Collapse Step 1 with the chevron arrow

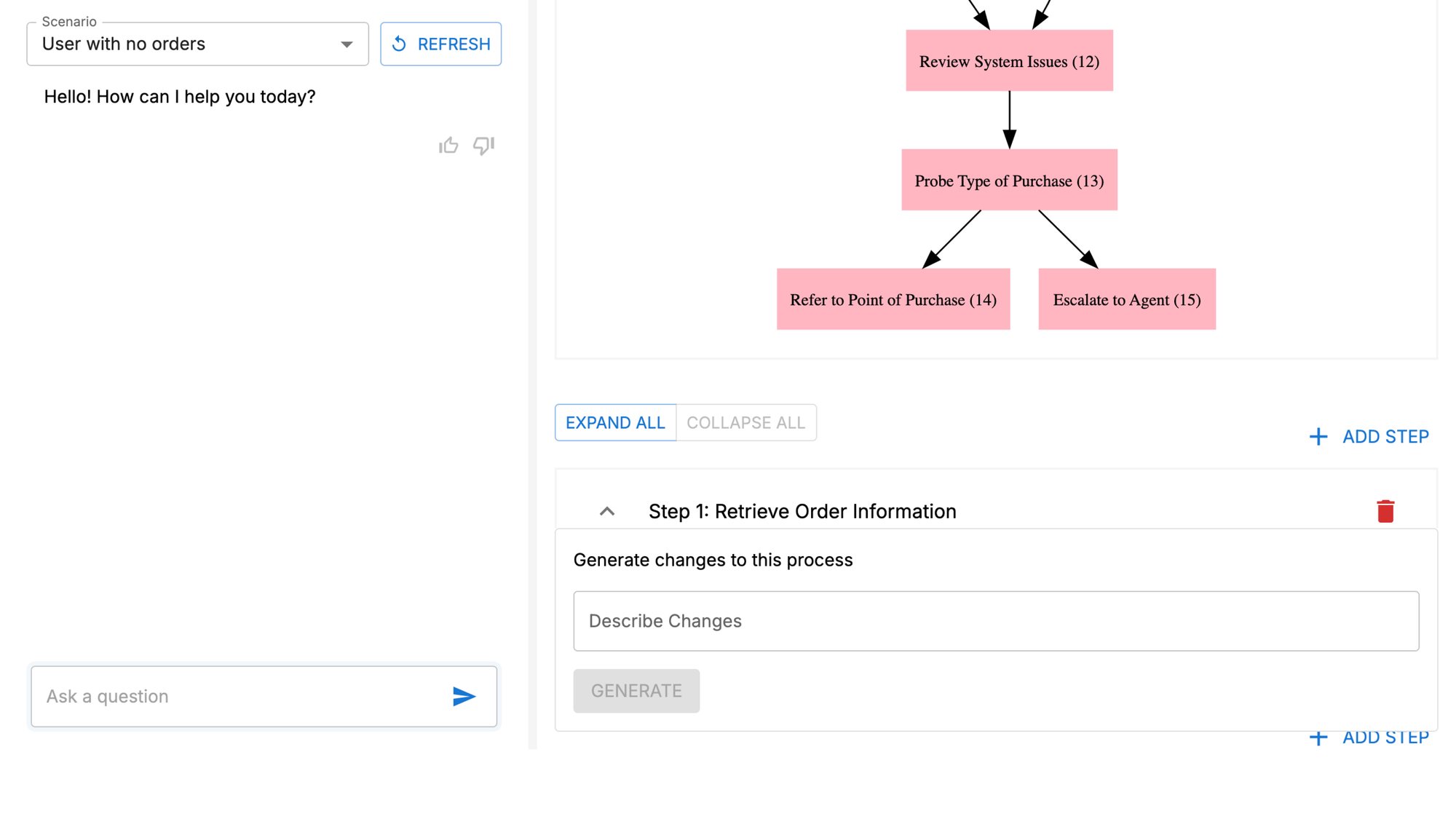(x=607, y=511)
